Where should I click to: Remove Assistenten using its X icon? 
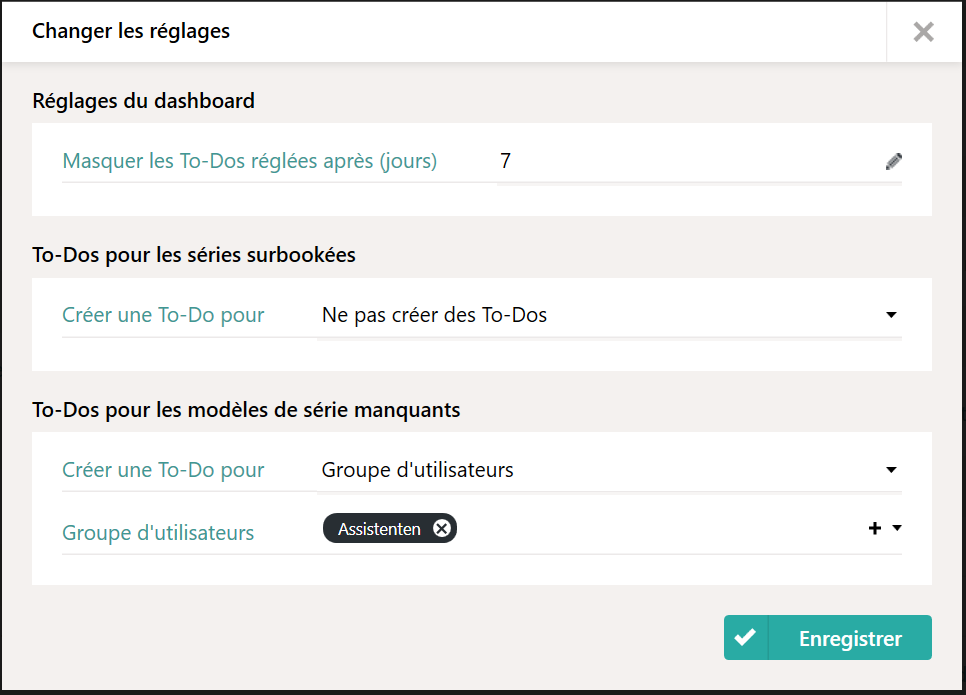coord(441,528)
